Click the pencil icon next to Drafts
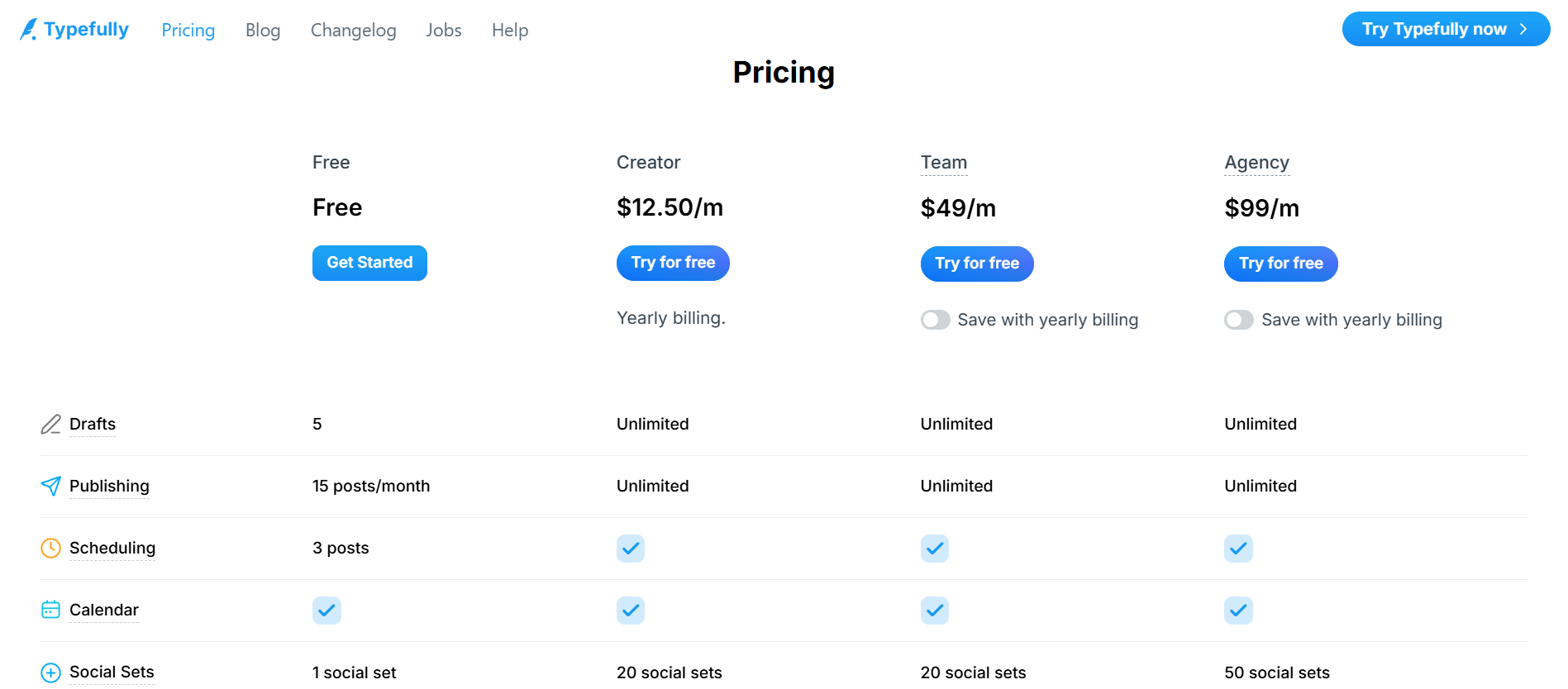Viewport: 1568px width, 689px height. (x=50, y=423)
